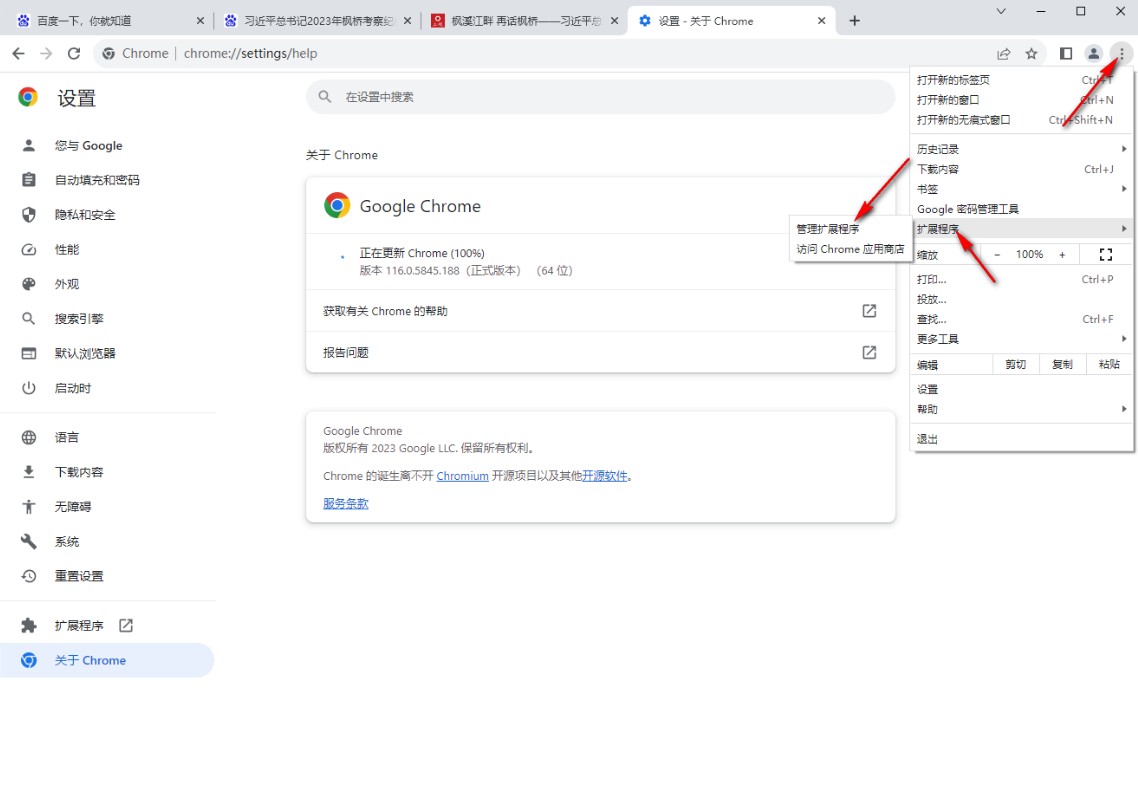Expand 扩展程序 submenu in Chrome menu
The width and height of the screenshot is (1138, 786).
[x=1021, y=229]
